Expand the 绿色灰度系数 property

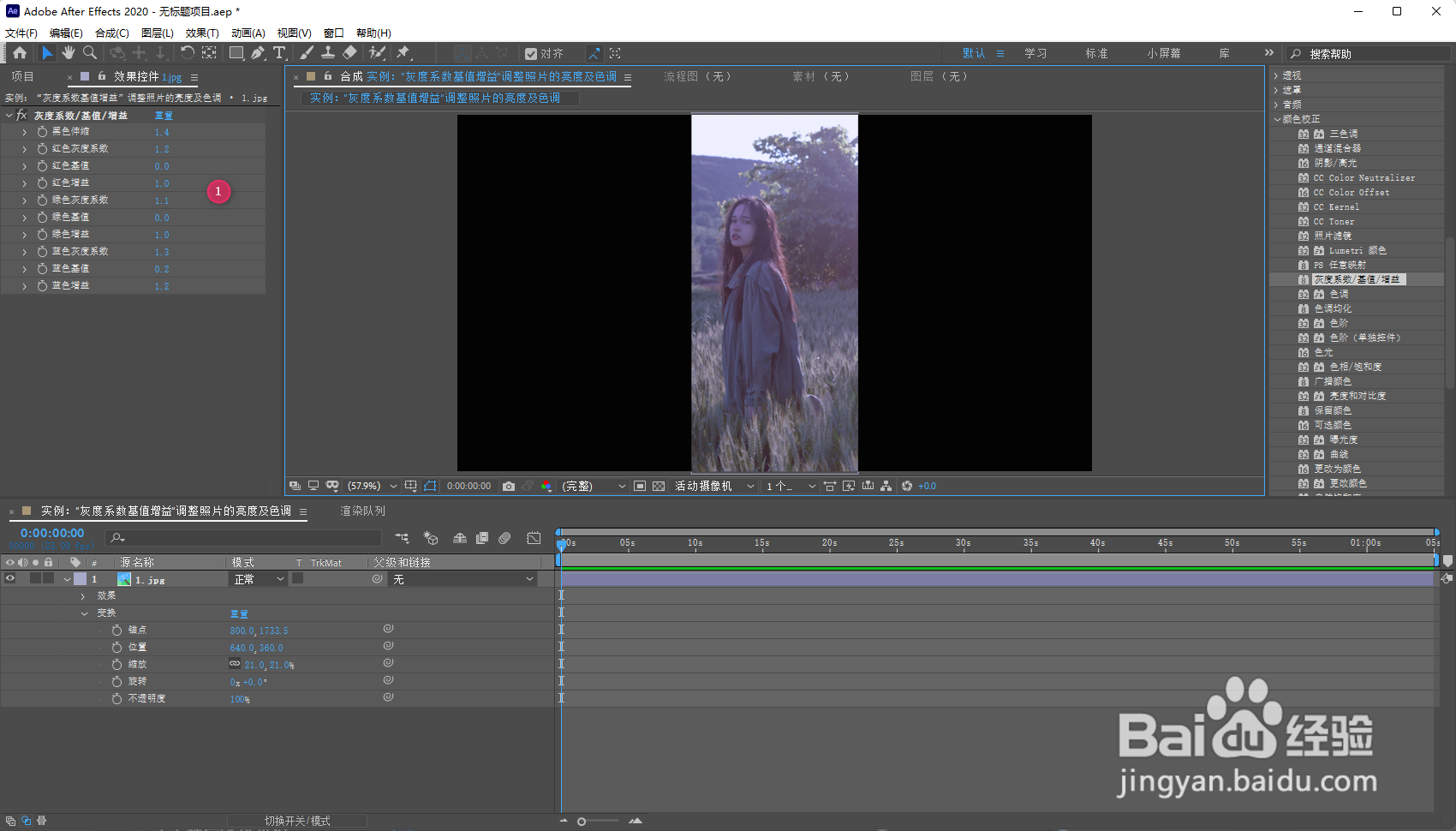click(24, 200)
